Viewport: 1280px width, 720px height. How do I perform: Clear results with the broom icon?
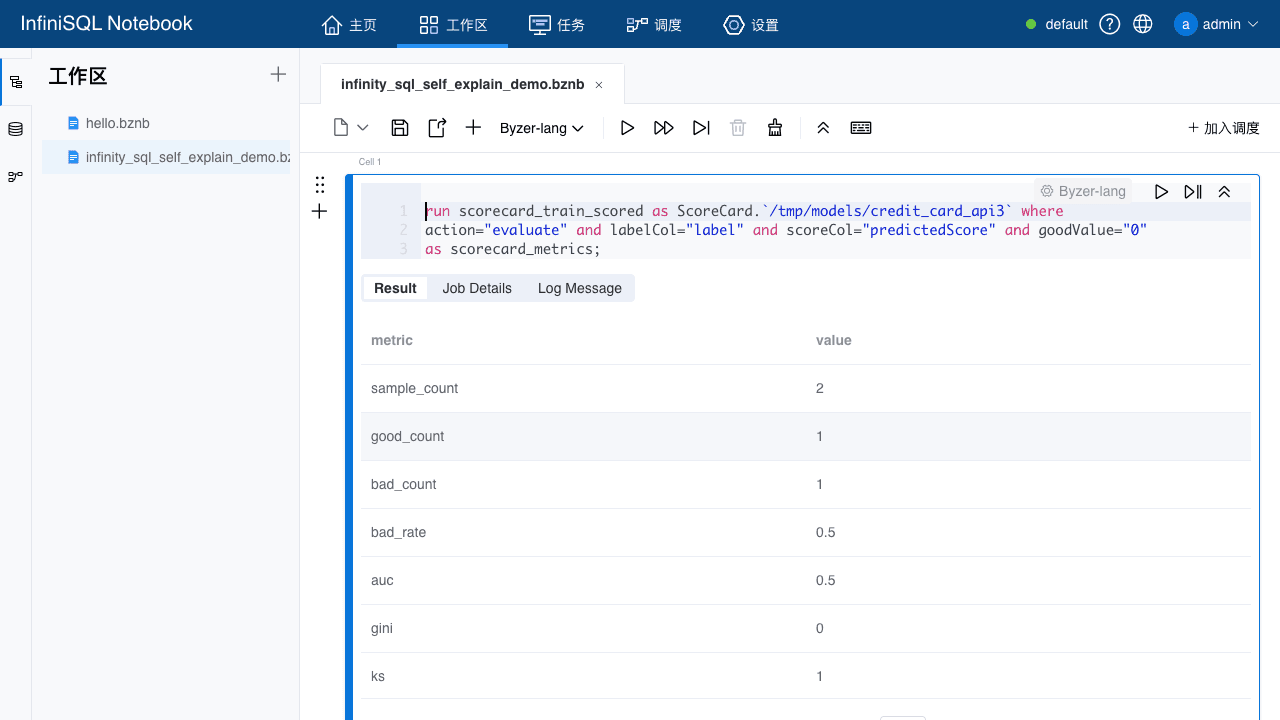point(774,128)
